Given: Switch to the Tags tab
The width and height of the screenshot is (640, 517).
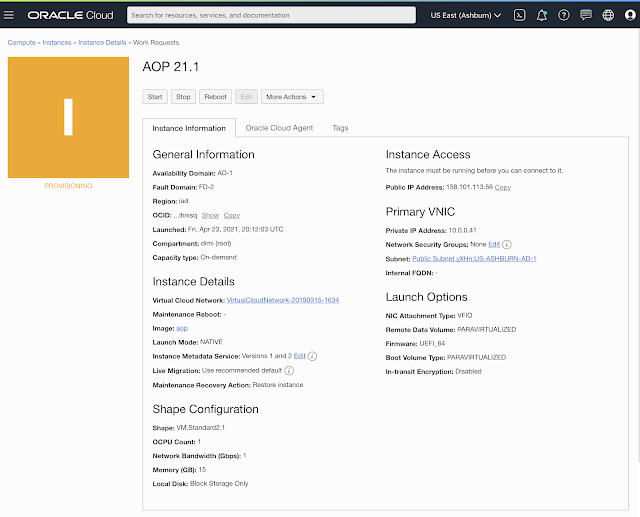Looking at the screenshot, I should (x=340, y=128).
